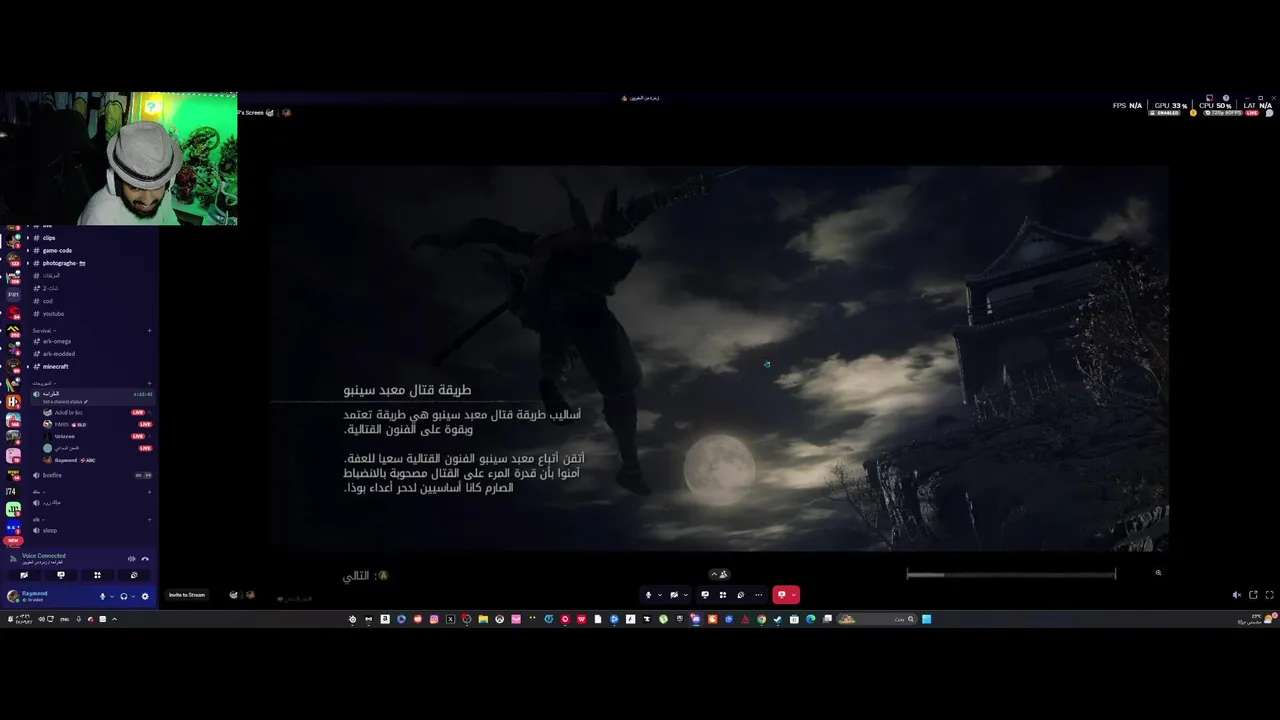This screenshot has width=1280, height=720.
Task: Disconnect from voice using the phone icon
Action: (x=145, y=559)
